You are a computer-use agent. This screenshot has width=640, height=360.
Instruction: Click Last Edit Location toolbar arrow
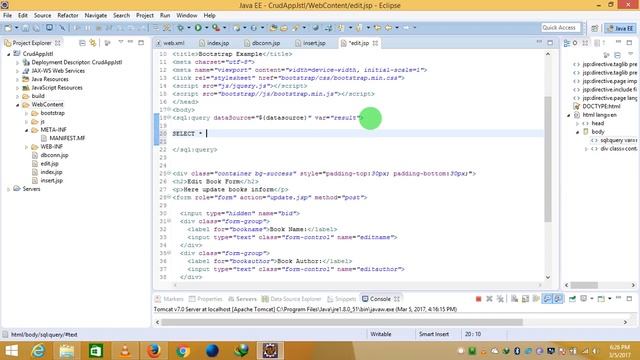pos(378,28)
